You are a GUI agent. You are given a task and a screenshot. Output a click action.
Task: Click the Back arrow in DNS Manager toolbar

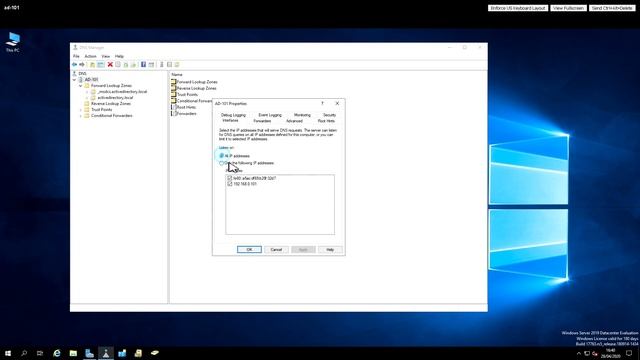click(74, 64)
